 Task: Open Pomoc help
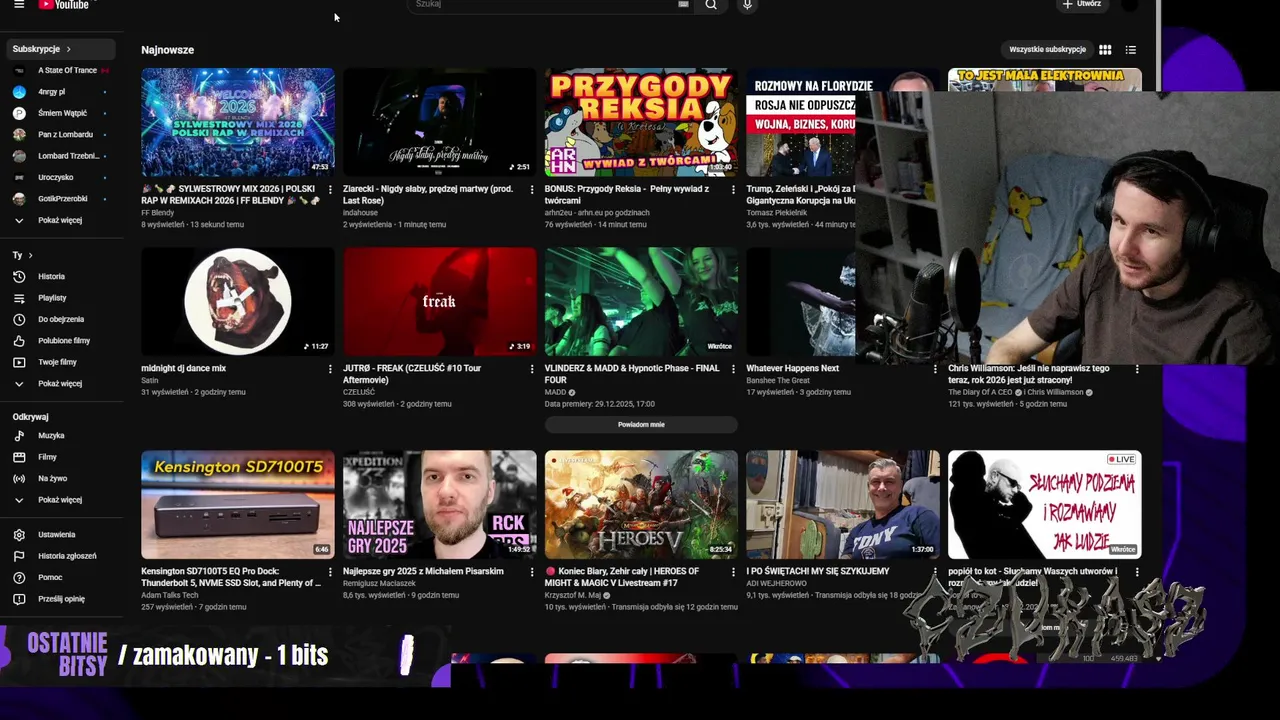(62, 577)
